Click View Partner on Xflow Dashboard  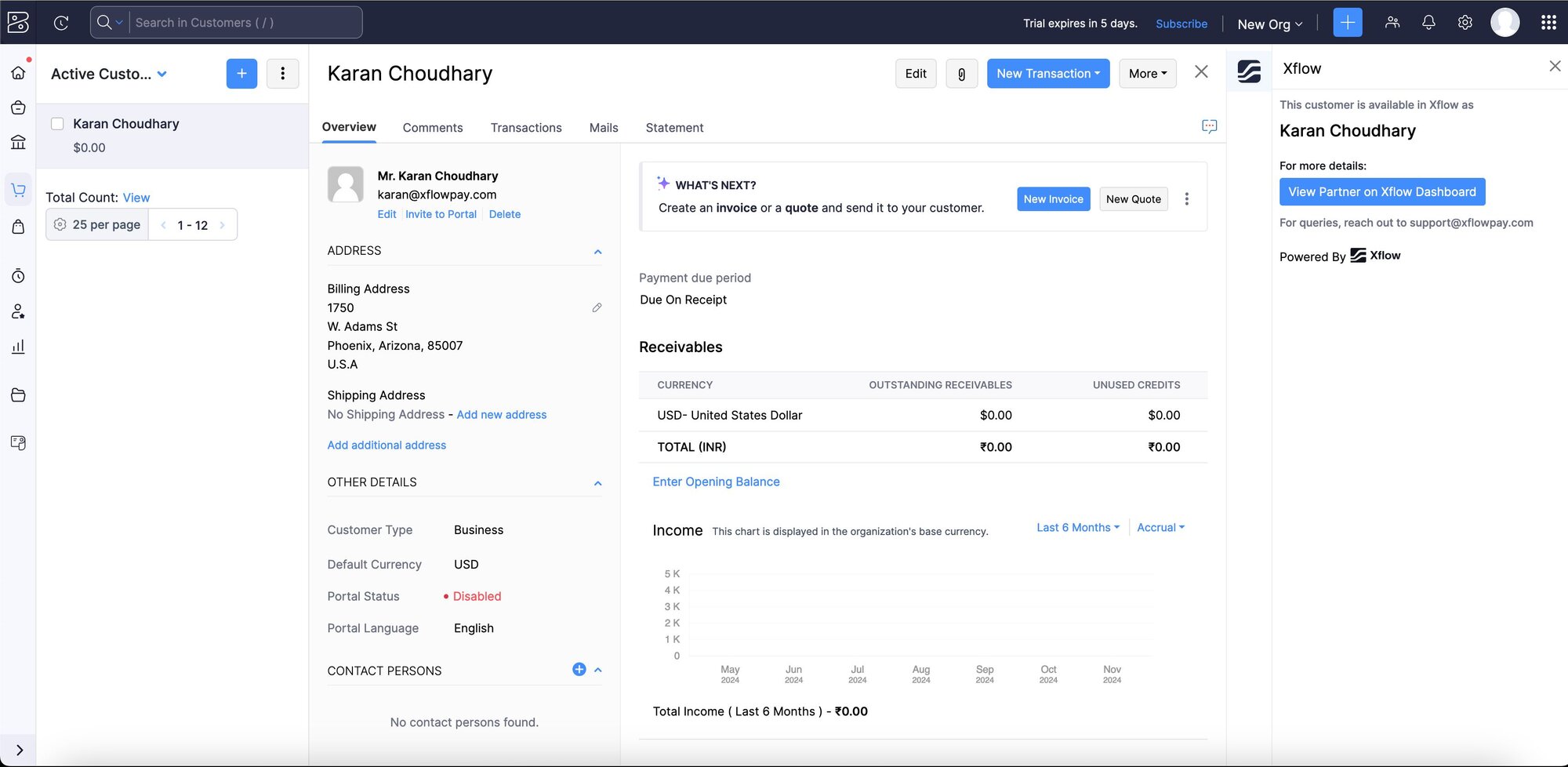tap(1381, 192)
